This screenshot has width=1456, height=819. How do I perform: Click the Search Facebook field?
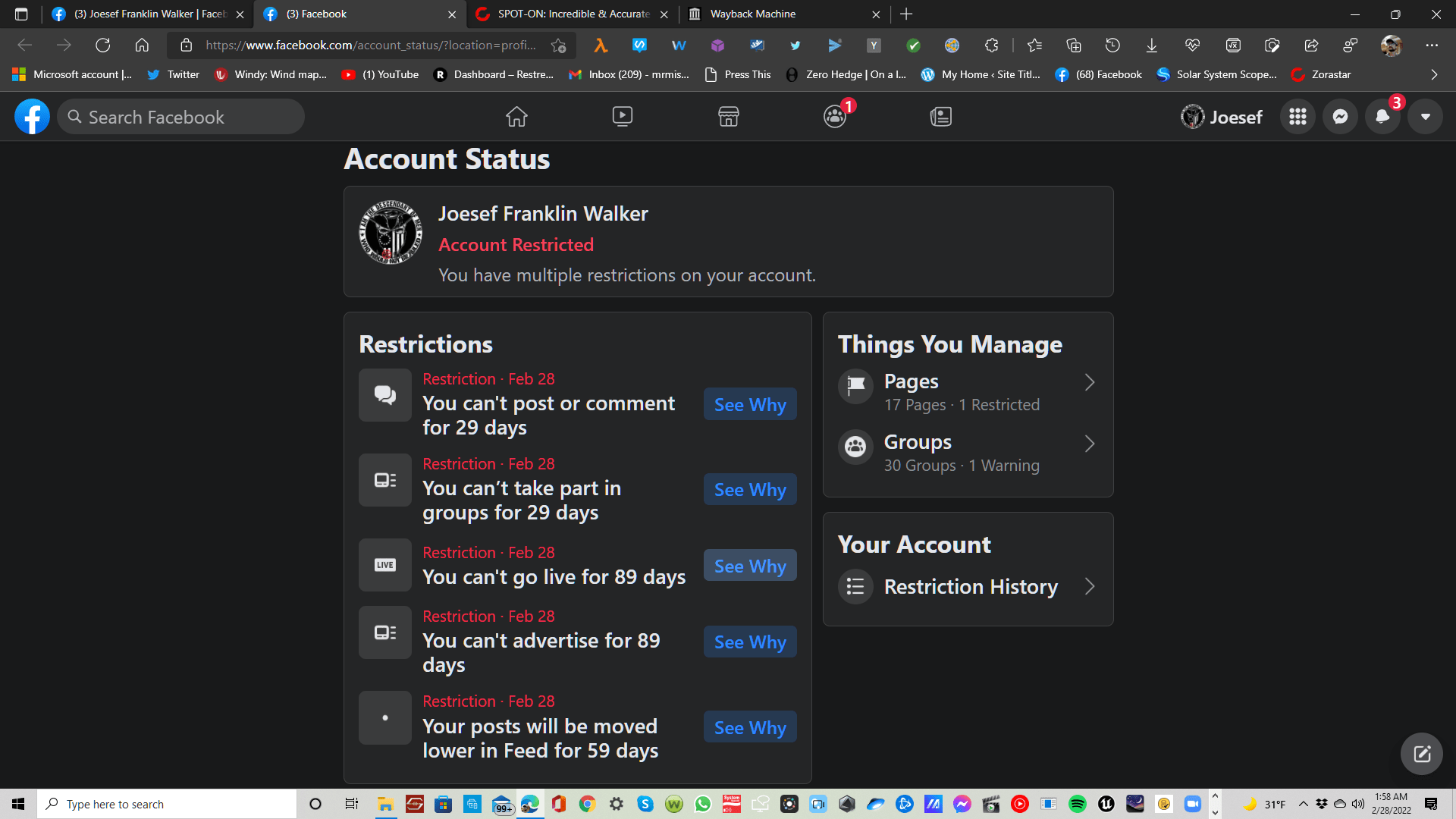[x=182, y=117]
